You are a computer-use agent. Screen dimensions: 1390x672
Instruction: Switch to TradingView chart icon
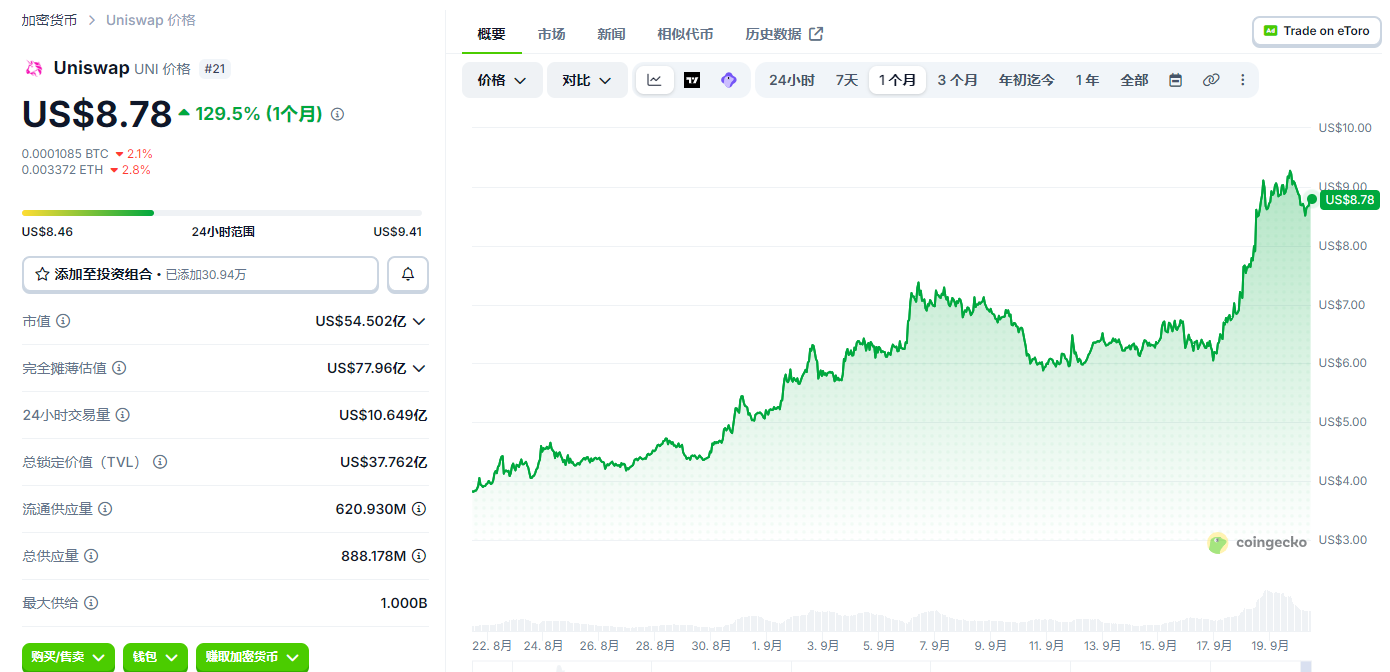click(x=692, y=80)
